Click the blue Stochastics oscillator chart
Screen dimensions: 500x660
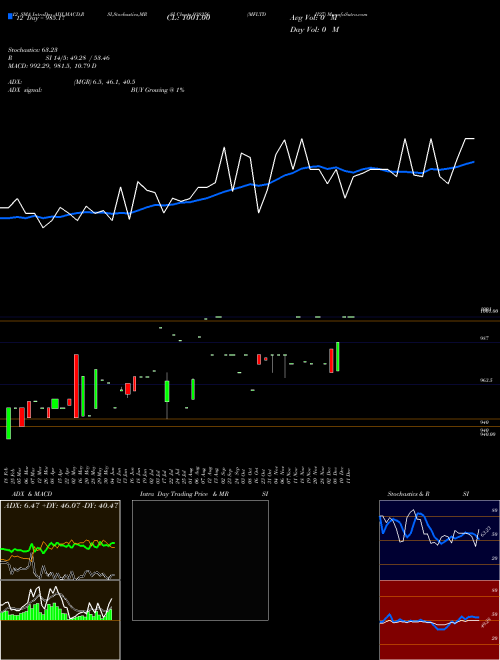[x=439, y=540]
